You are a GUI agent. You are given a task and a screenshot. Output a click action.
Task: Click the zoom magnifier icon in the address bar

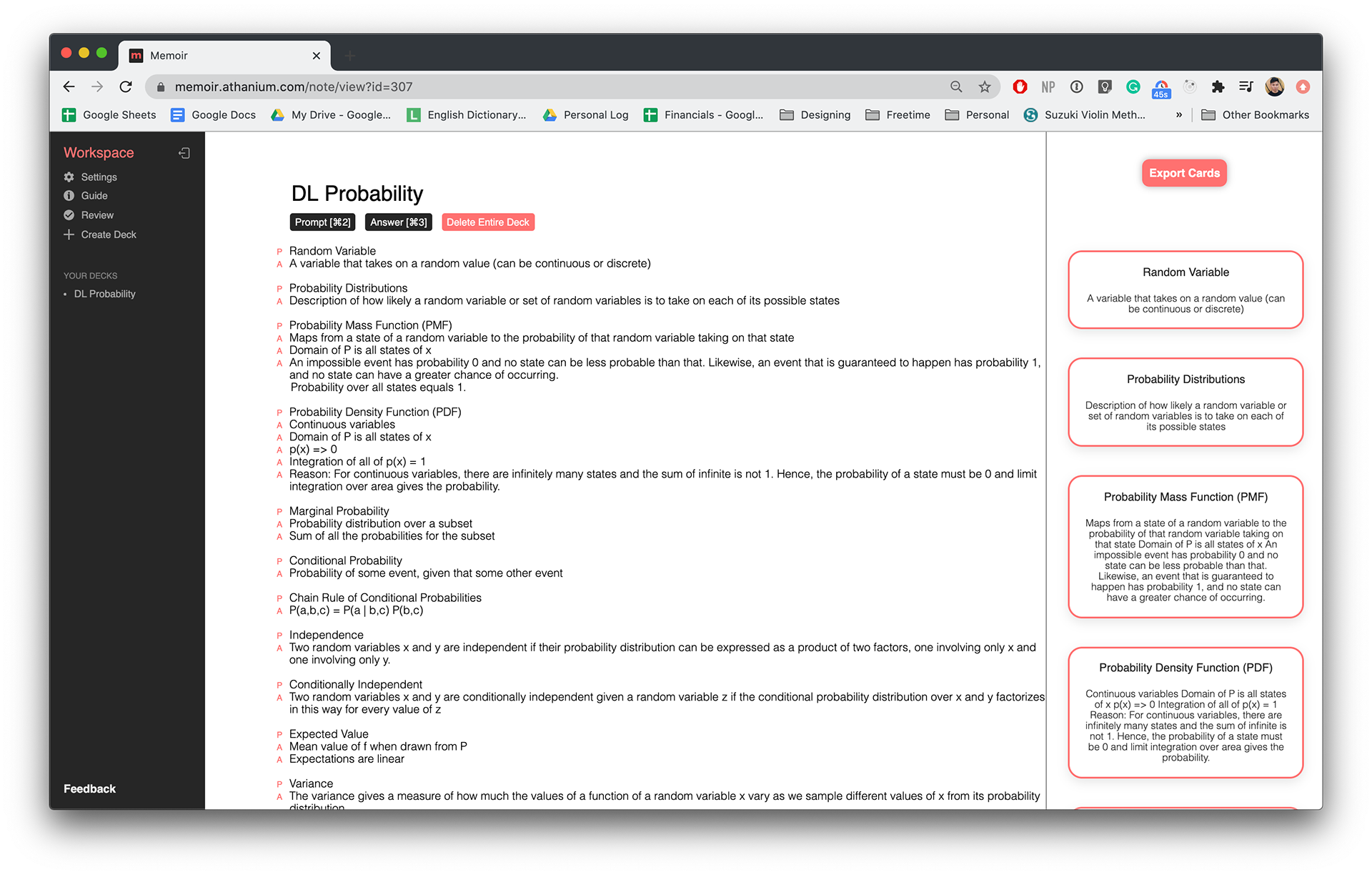coord(956,86)
